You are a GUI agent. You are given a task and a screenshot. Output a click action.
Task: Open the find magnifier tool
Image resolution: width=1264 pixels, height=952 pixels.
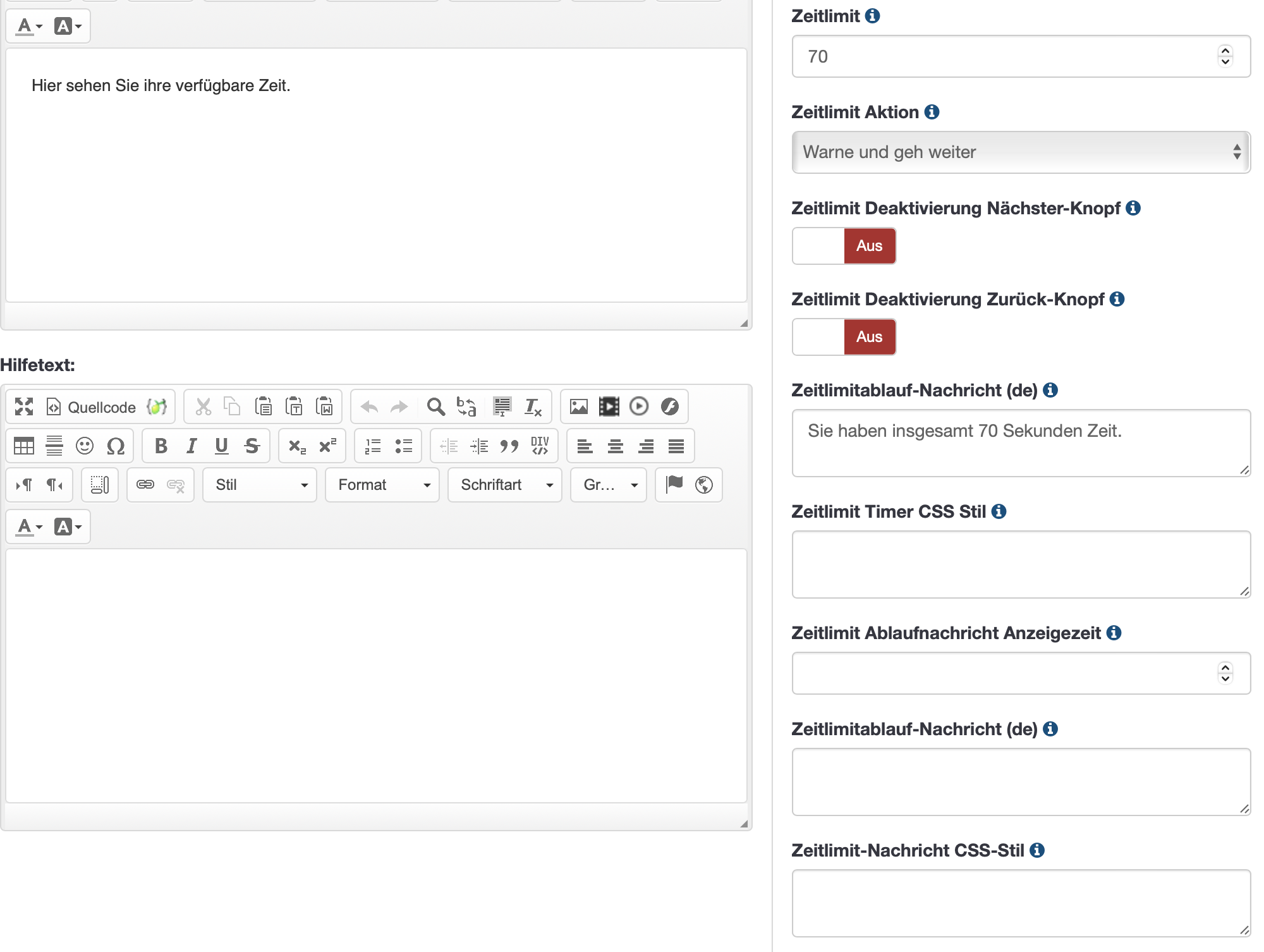point(435,406)
